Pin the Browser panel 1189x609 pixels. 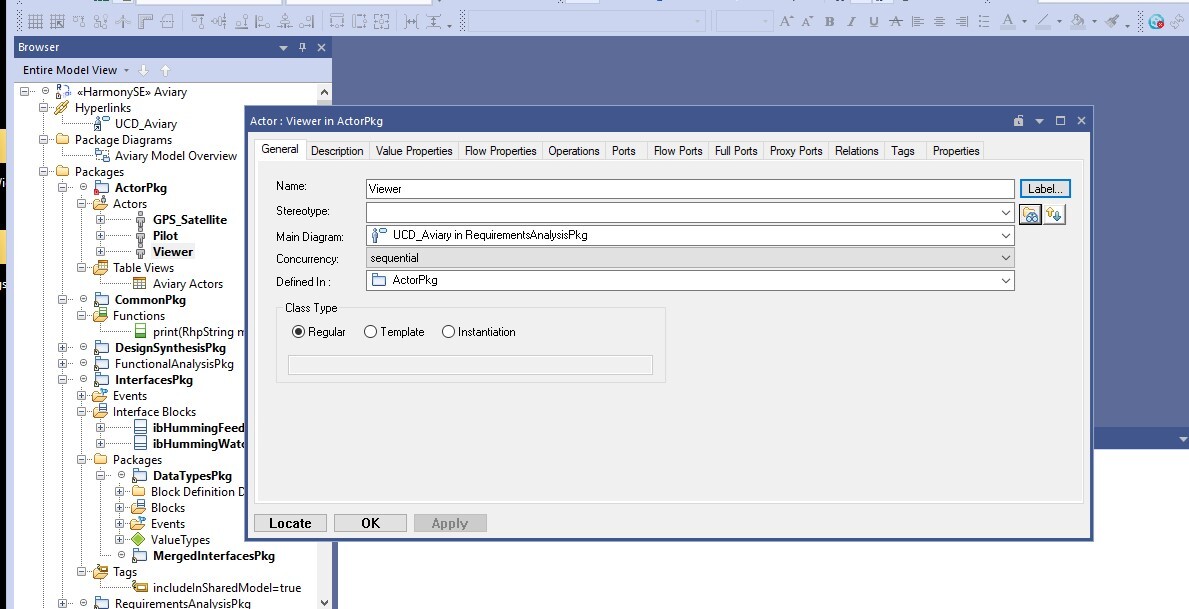pyautogui.click(x=303, y=47)
